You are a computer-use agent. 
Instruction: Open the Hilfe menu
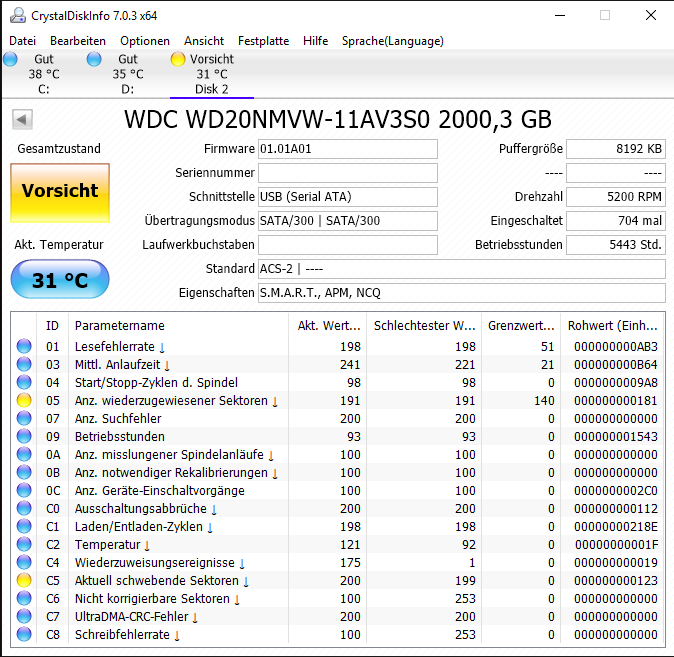[x=316, y=41]
